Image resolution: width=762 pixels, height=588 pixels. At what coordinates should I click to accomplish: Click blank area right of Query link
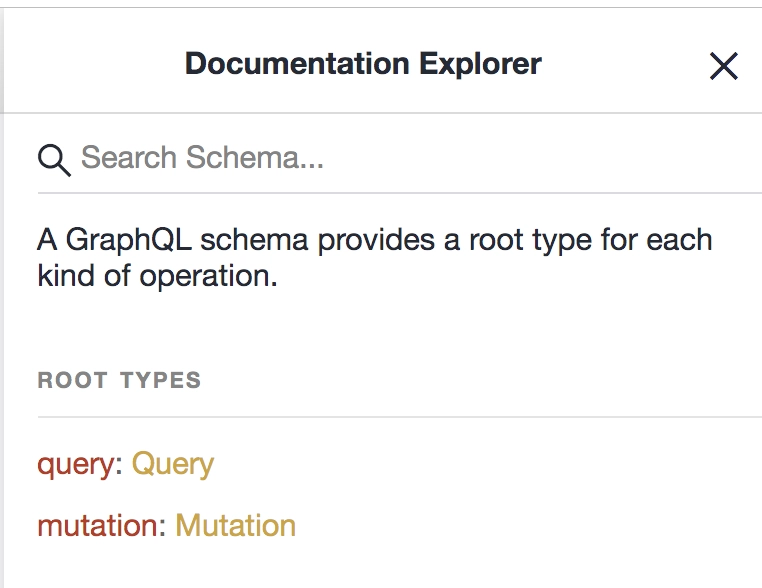click(488, 464)
